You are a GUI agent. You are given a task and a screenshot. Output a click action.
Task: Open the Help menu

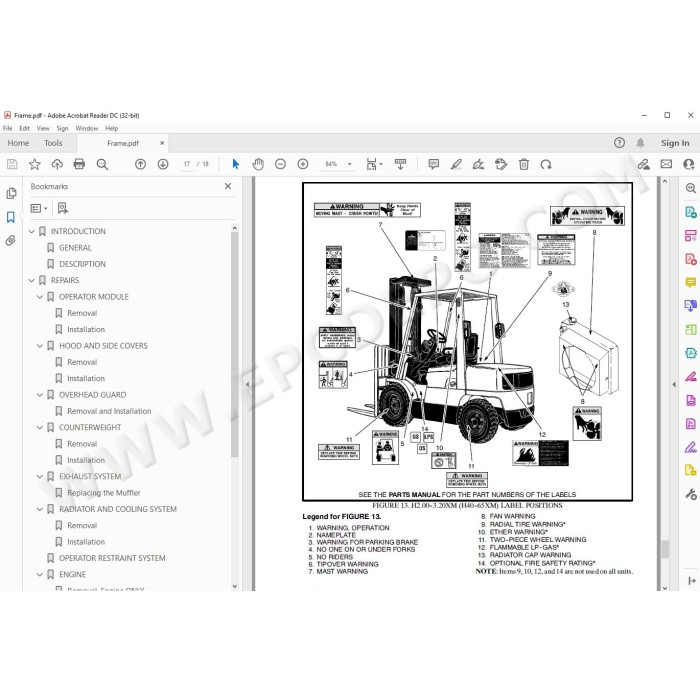(x=112, y=128)
